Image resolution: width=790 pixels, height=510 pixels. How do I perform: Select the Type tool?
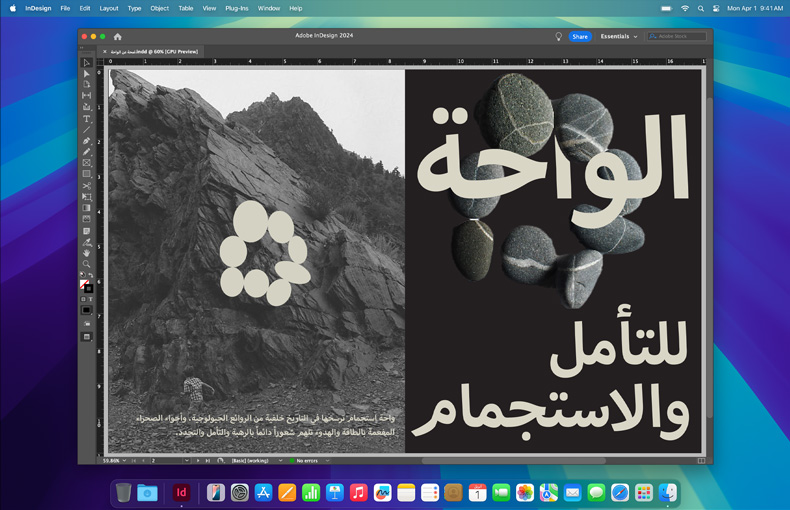point(87,119)
